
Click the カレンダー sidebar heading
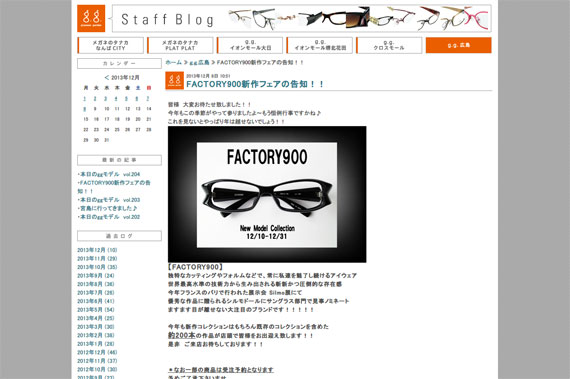(x=119, y=63)
